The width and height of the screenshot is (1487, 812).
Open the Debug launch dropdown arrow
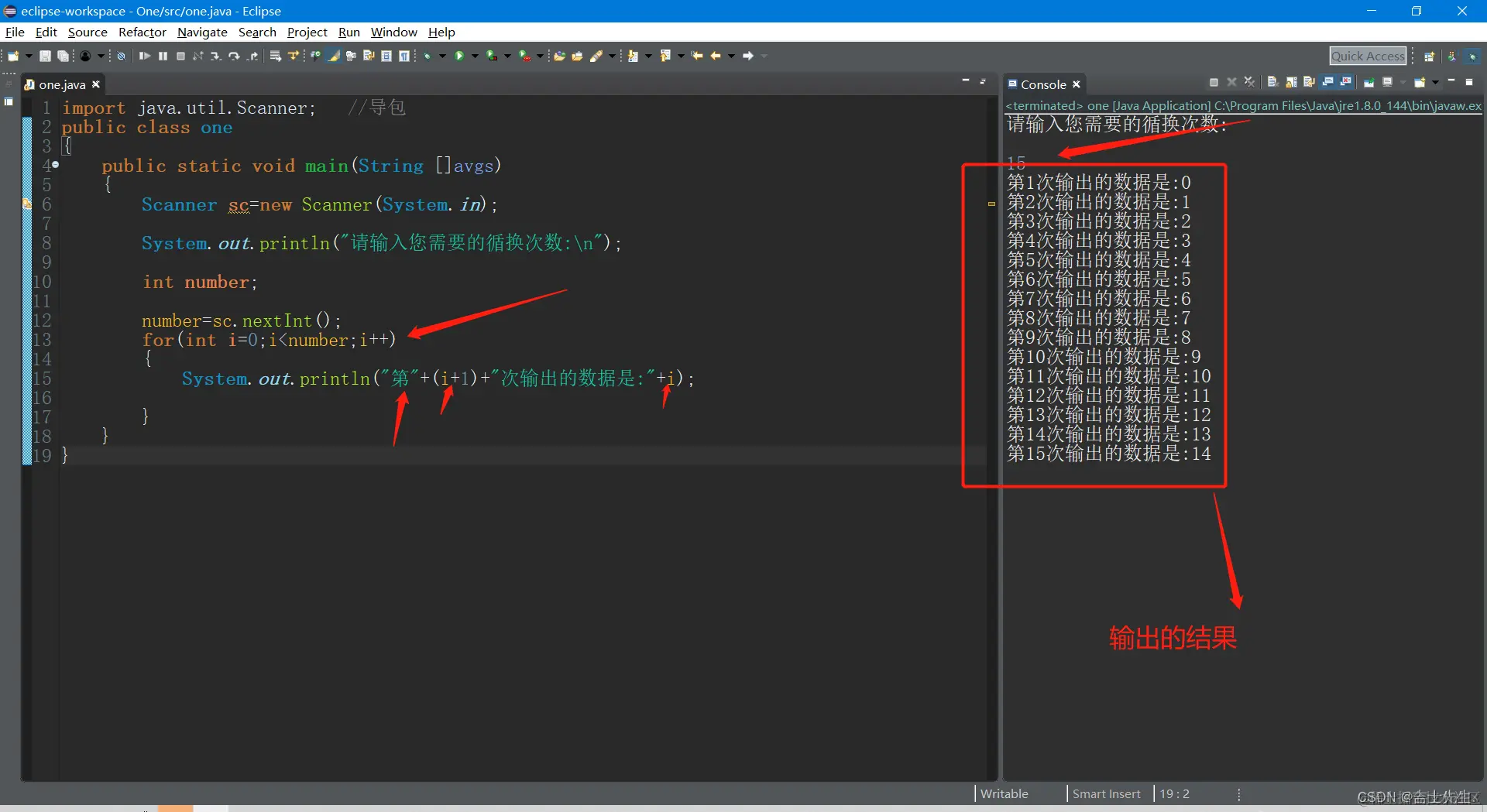coord(442,56)
